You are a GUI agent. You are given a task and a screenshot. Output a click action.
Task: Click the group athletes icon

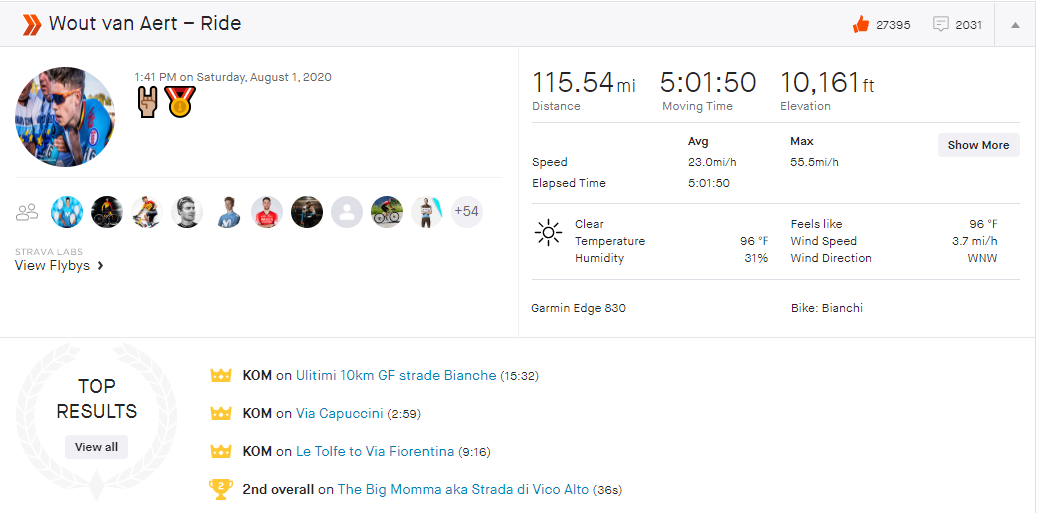[27, 212]
